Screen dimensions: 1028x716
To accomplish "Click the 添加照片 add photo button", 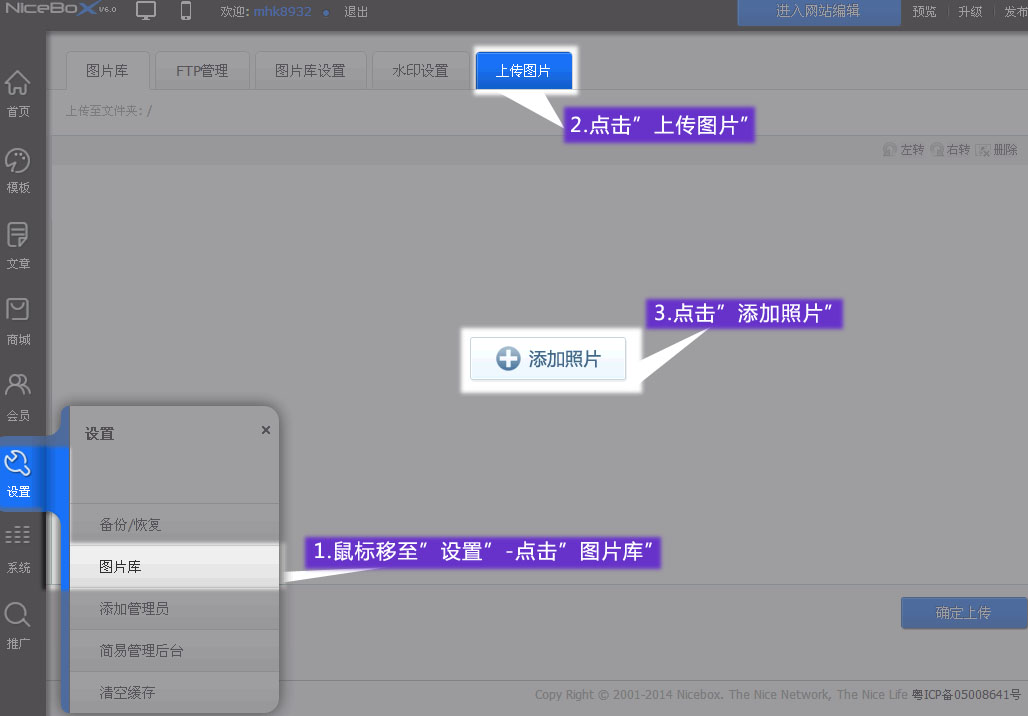I will point(548,359).
